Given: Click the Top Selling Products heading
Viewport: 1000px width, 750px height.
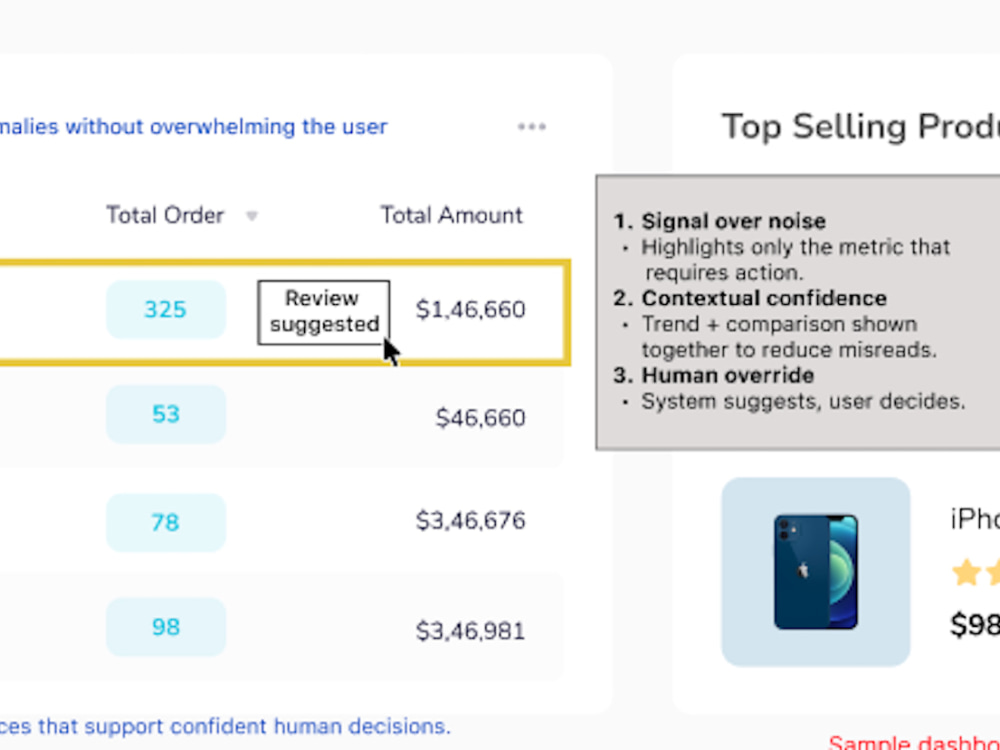Looking at the screenshot, I should [860, 127].
